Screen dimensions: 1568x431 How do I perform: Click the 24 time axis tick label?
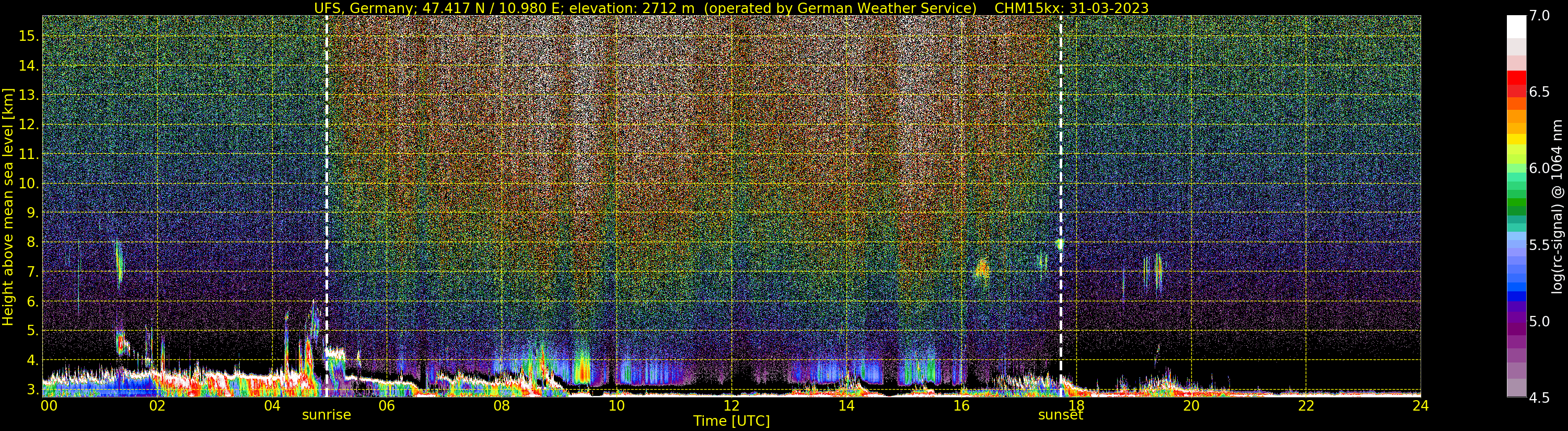coord(1420,405)
